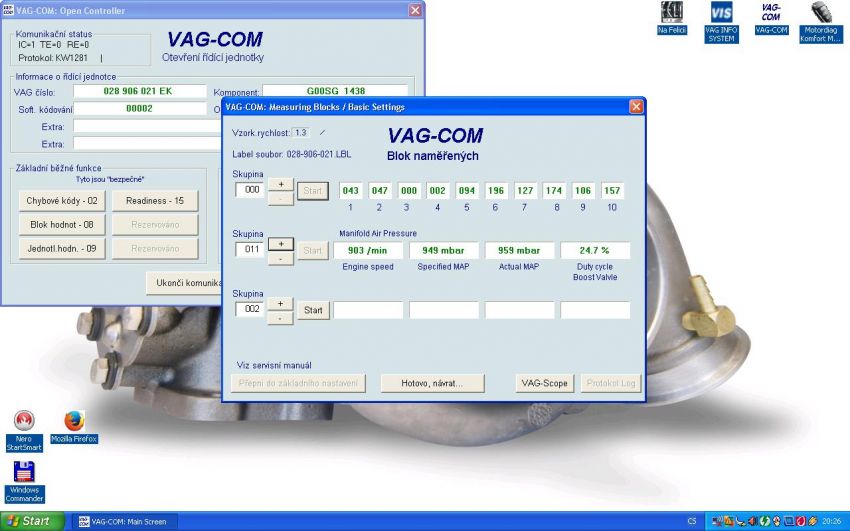This screenshot has width=850, height=531.
Task: Click the second Extra field
Action: (x=147, y=144)
